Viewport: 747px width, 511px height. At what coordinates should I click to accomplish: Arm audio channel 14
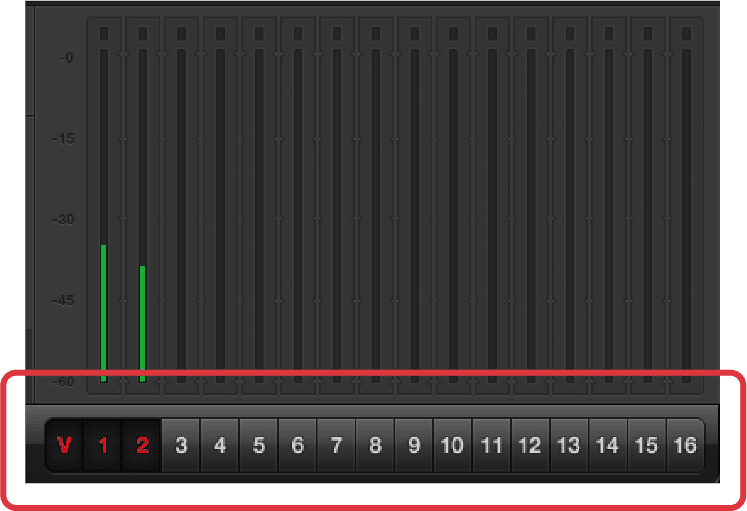608,445
